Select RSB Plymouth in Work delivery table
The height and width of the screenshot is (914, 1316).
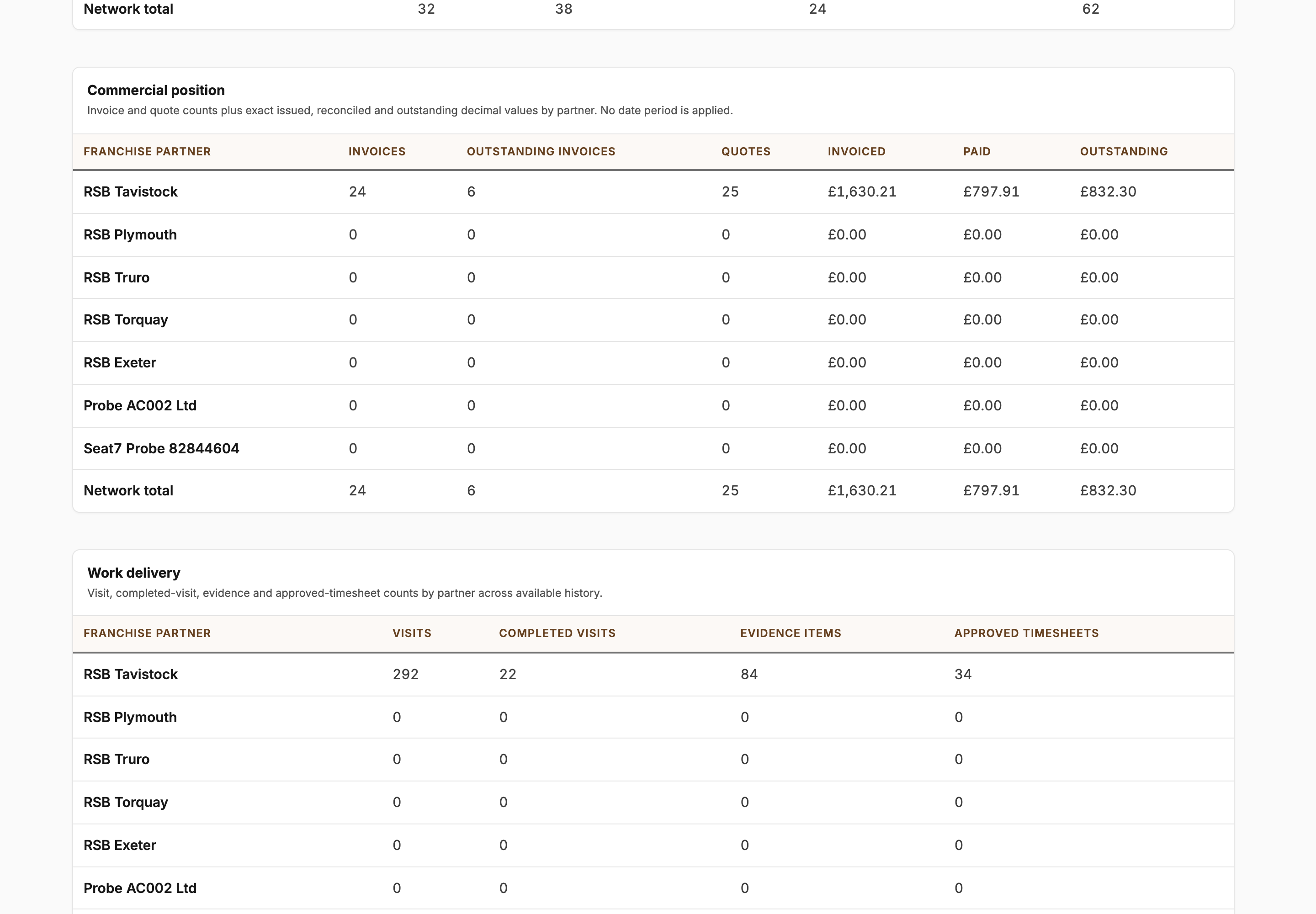tap(130, 717)
